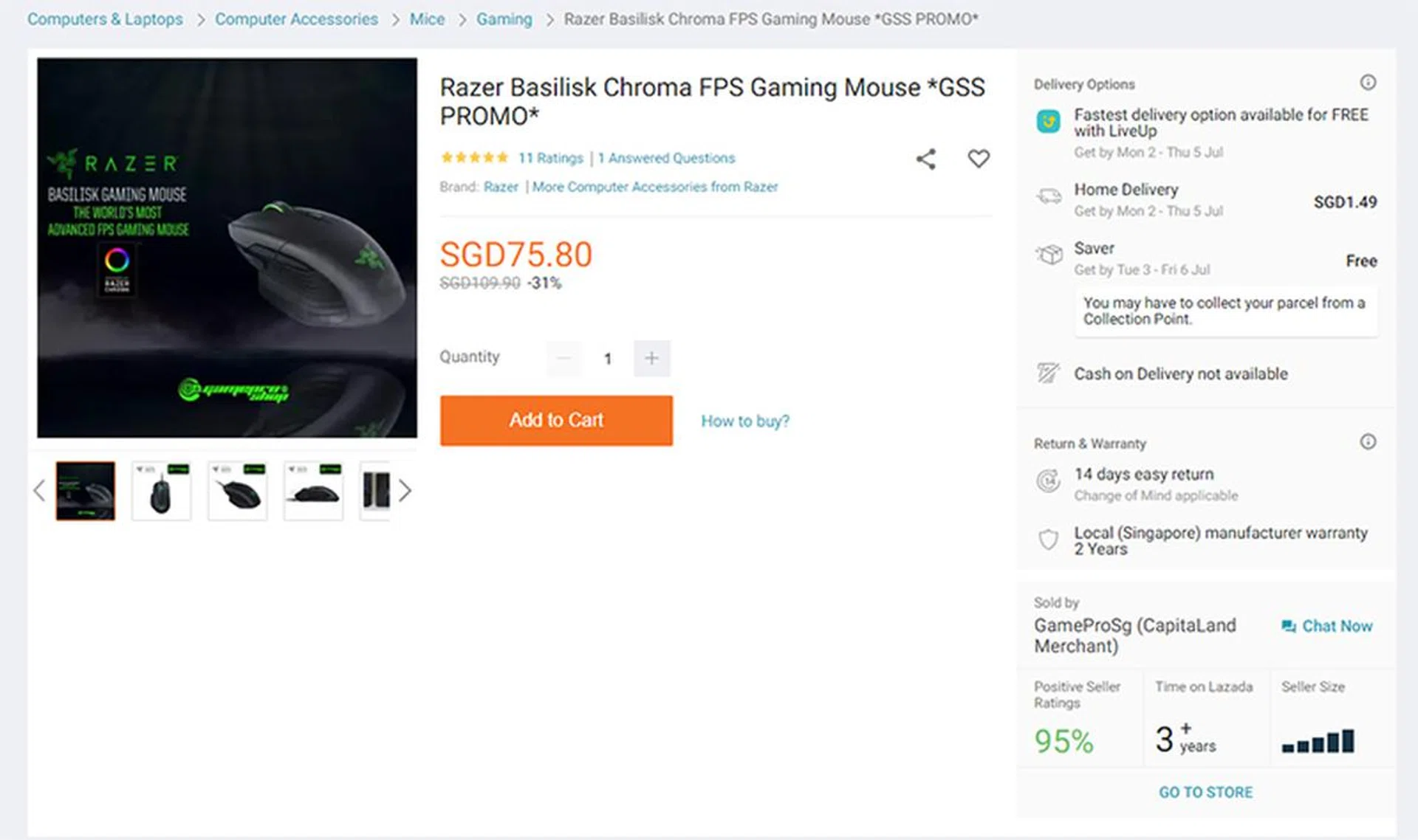Open Computers & Laptops breadcrumb

[x=105, y=19]
